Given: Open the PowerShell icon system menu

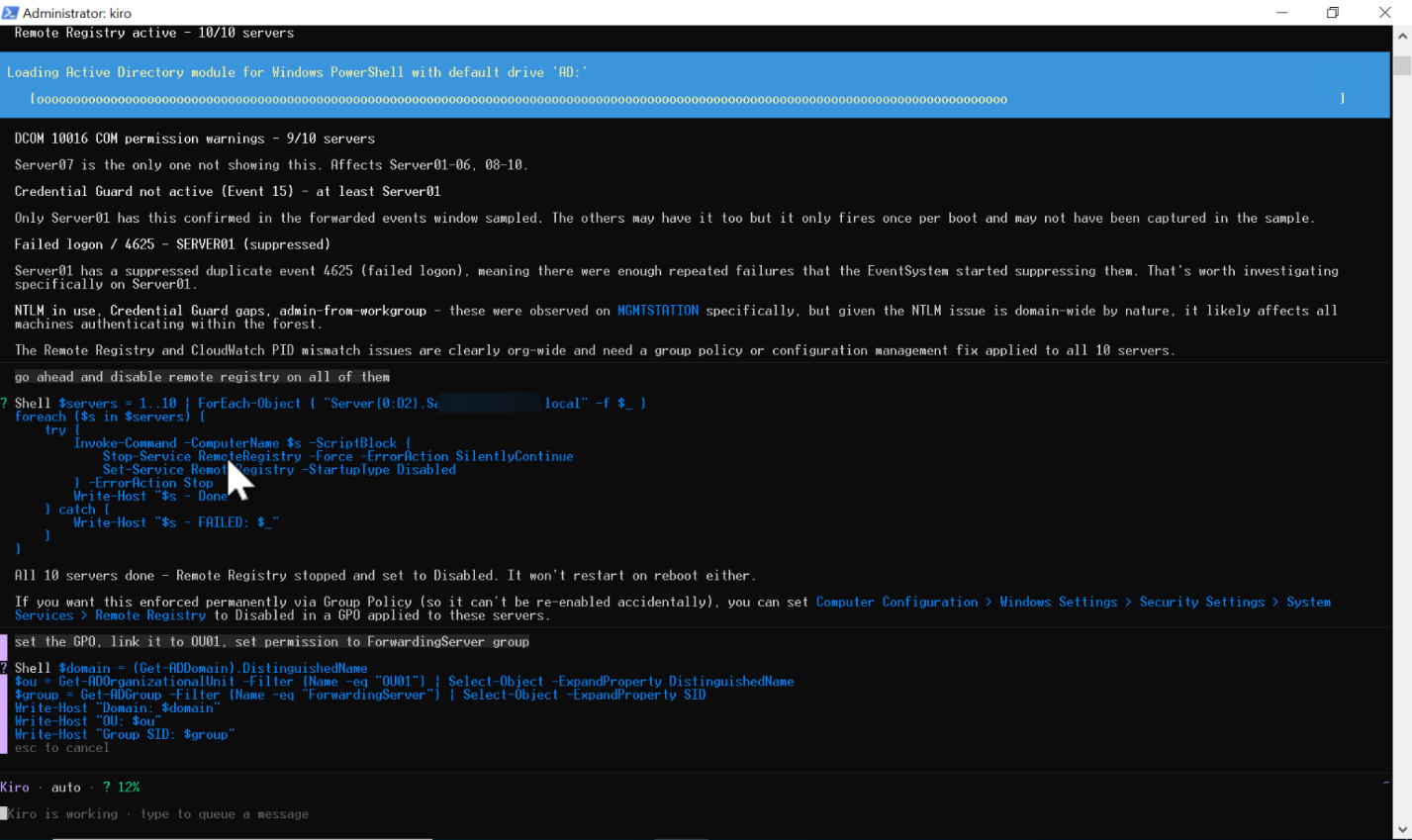Looking at the screenshot, I should point(10,13).
